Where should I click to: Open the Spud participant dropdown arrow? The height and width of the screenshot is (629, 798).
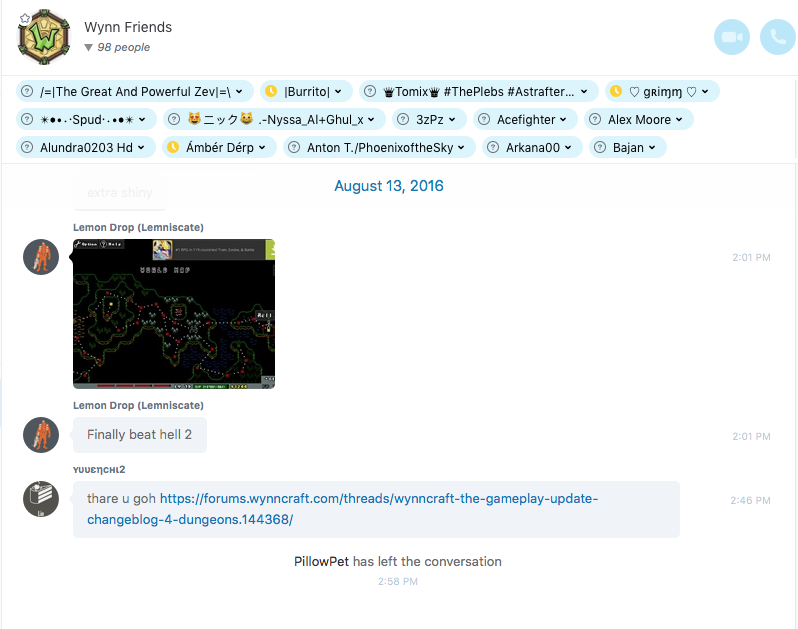point(142,120)
